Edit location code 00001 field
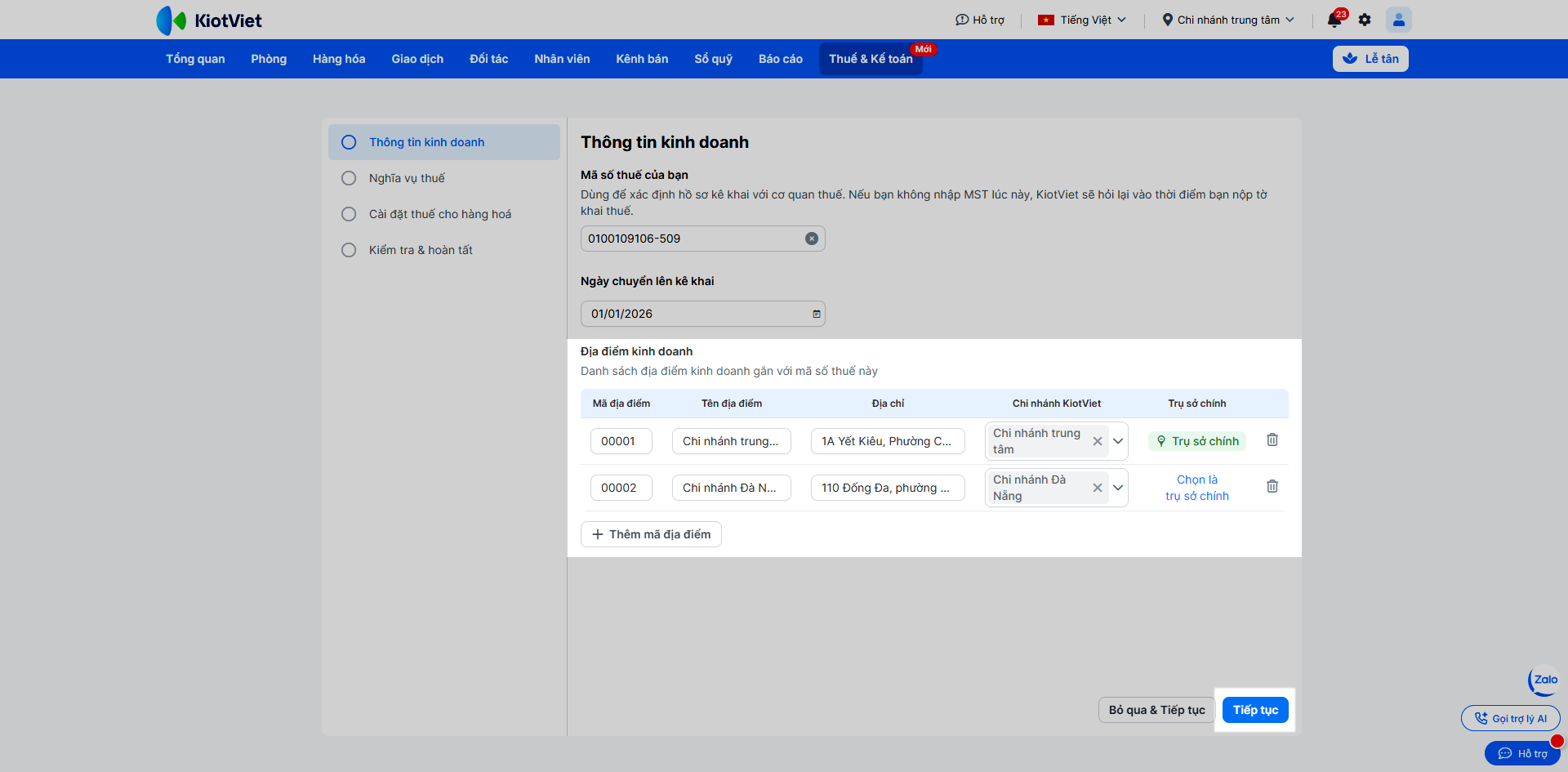This screenshot has height=772, width=1568. (621, 441)
